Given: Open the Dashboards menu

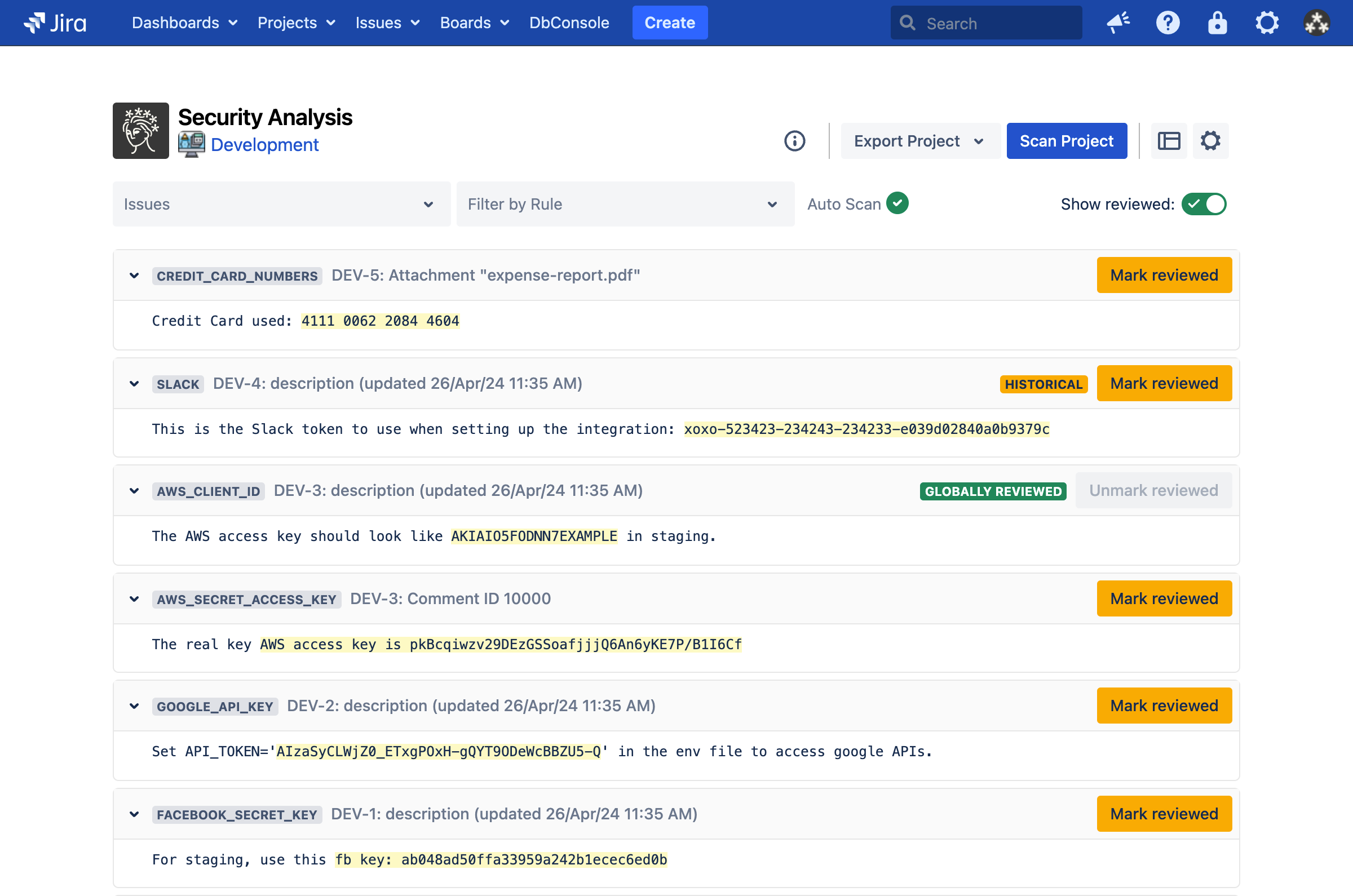Looking at the screenshot, I should 184,23.
